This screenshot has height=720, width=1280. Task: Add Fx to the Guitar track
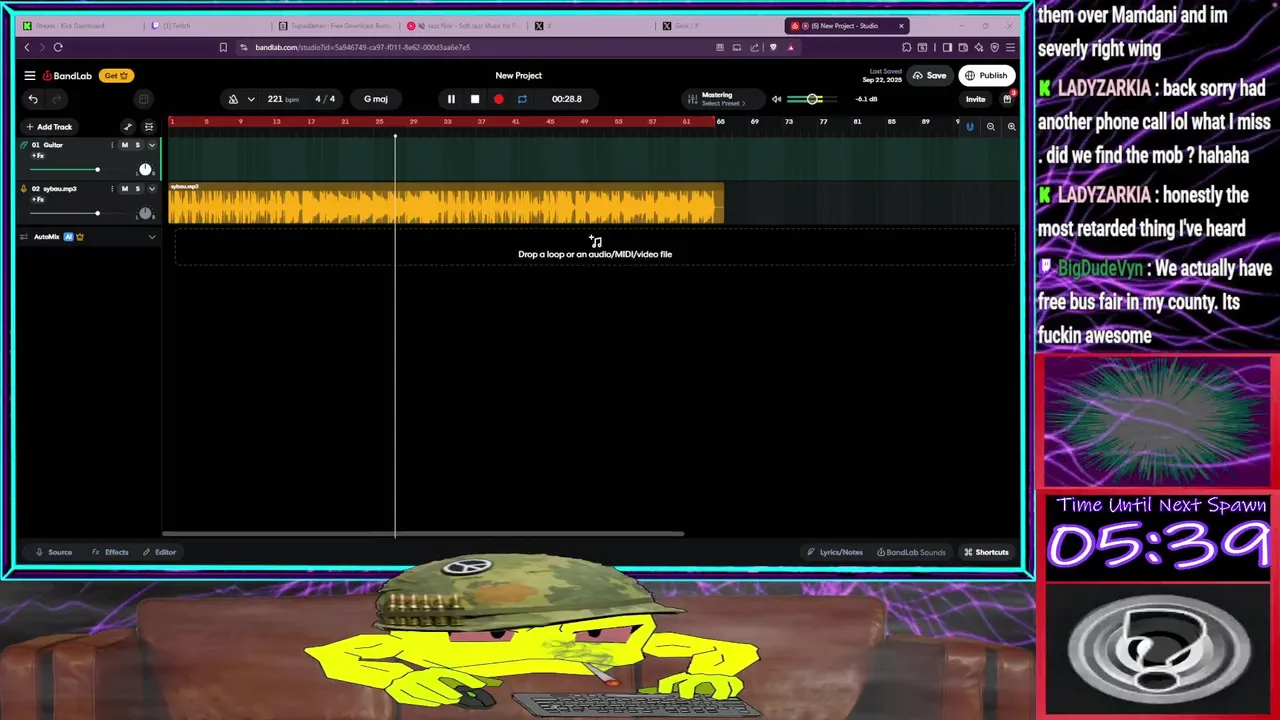coord(38,156)
